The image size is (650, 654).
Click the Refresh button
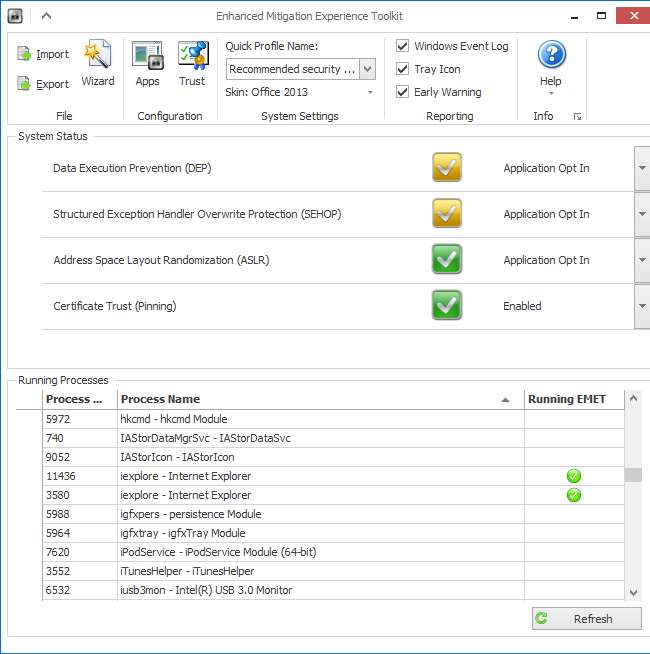586,619
